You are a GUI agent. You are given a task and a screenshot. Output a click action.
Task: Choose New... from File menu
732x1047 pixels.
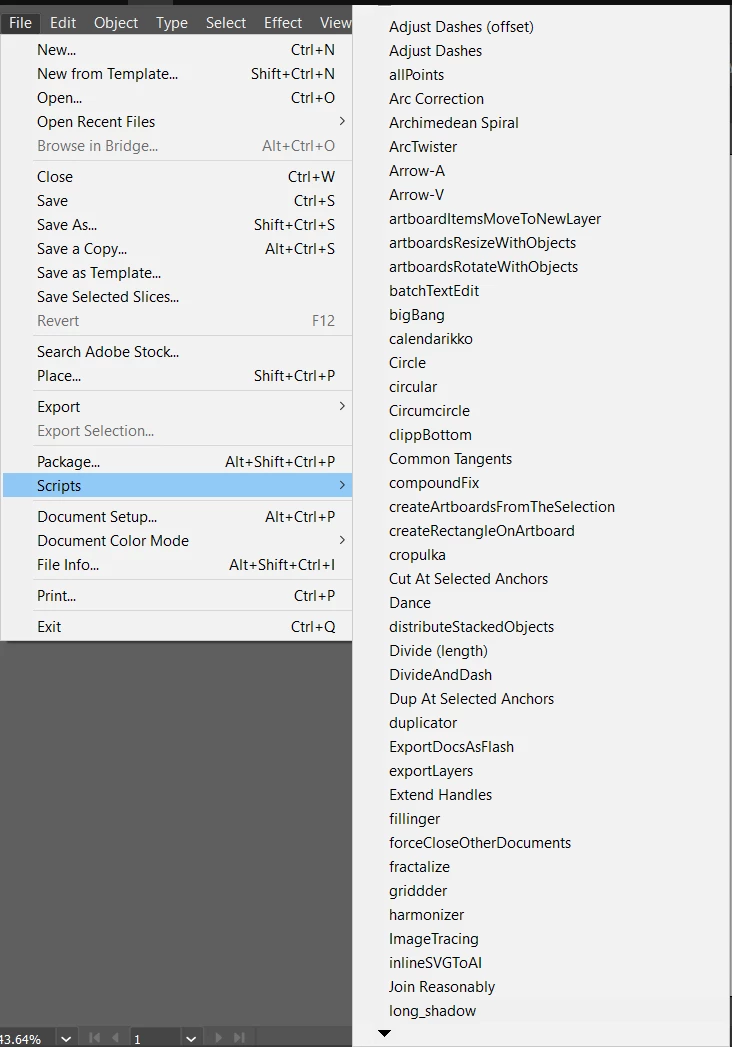pos(177,50)
